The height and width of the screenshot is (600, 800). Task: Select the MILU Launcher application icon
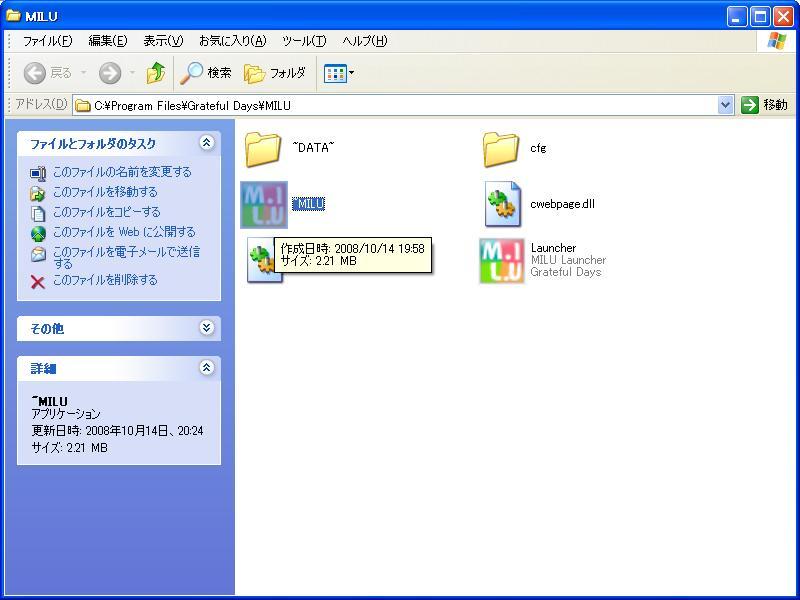pos(502,260)
